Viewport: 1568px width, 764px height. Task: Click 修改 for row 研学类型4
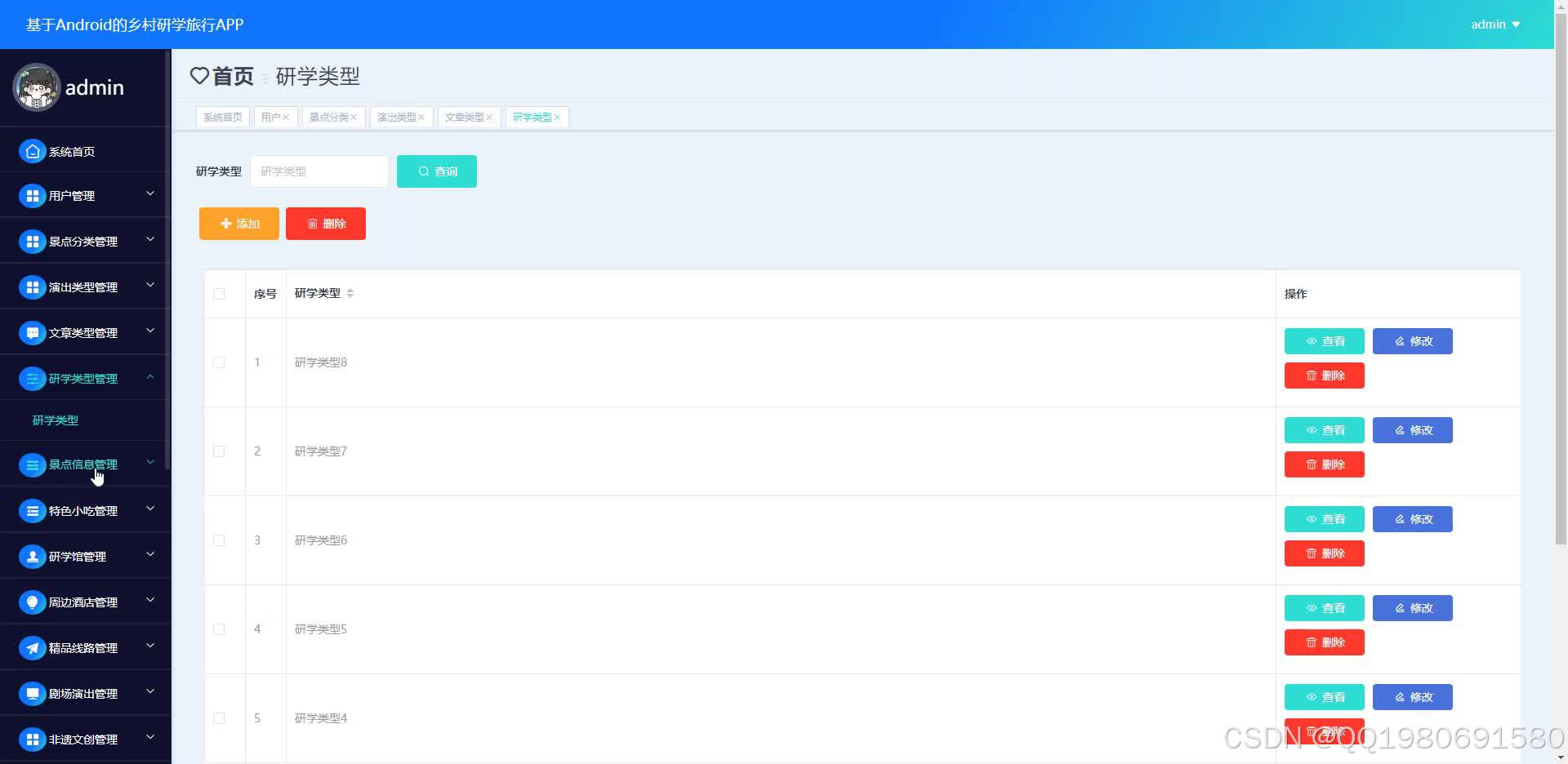point(1413,697)
